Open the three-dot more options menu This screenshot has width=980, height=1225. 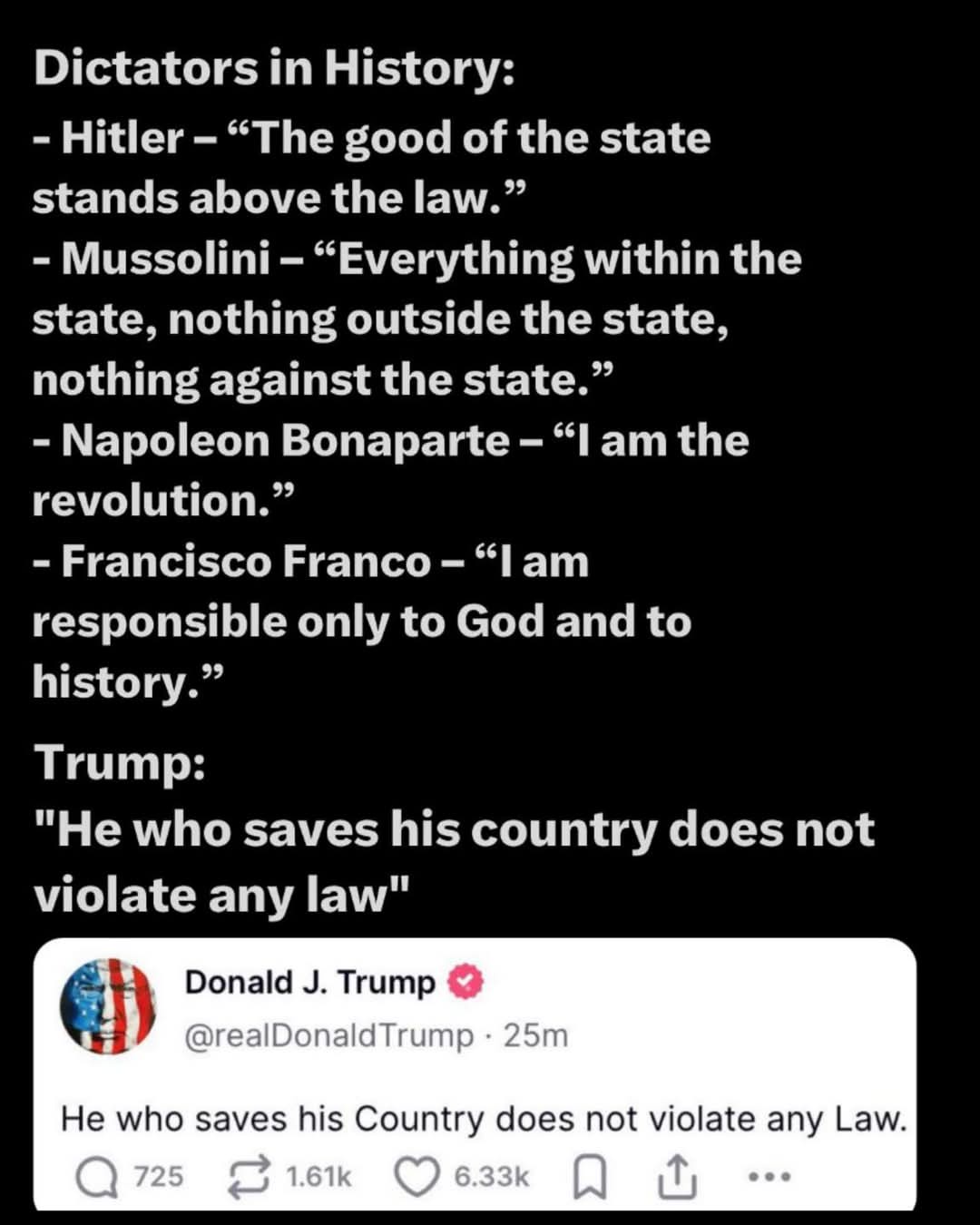[769, 1177]
